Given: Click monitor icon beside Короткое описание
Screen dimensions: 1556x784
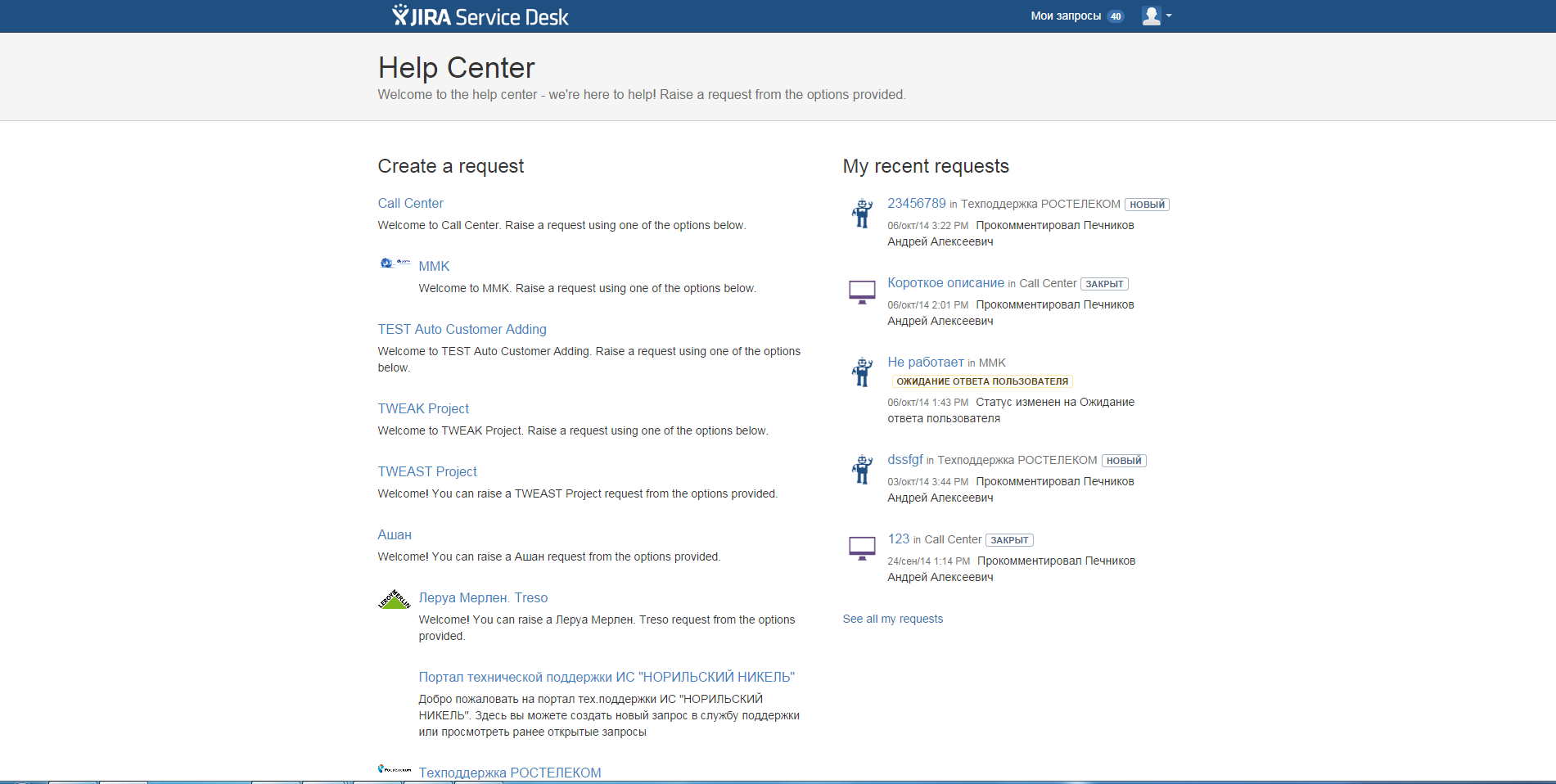Looking at the screenshot, I should click(862, 292).
